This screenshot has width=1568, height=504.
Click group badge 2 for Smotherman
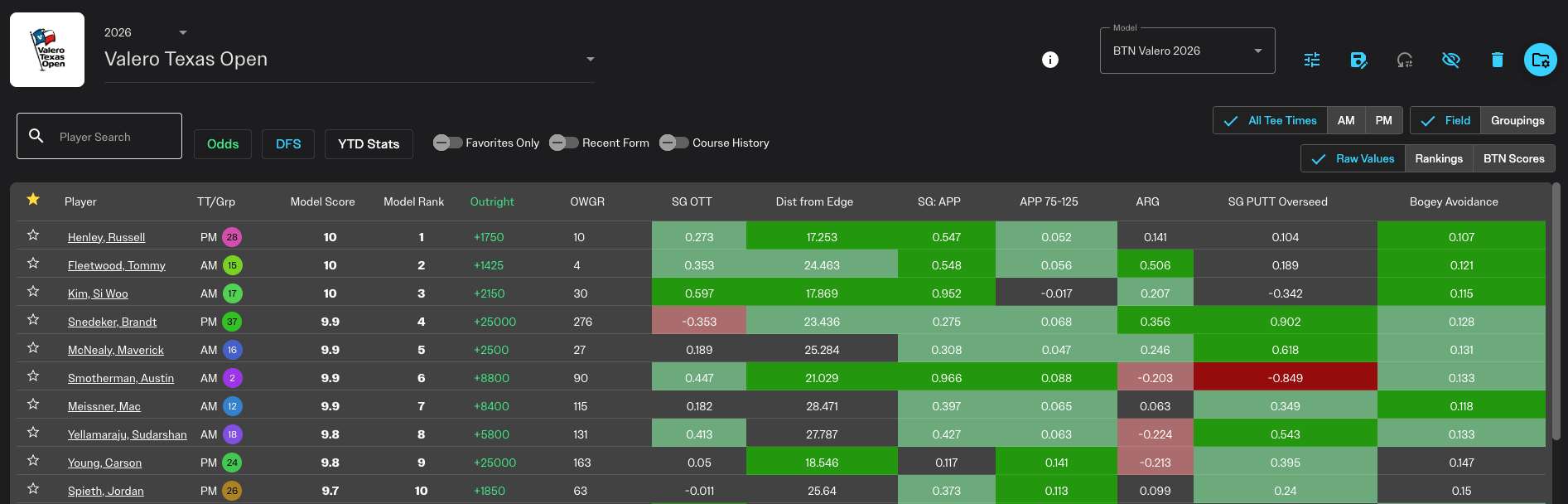(x=232, y=378)
